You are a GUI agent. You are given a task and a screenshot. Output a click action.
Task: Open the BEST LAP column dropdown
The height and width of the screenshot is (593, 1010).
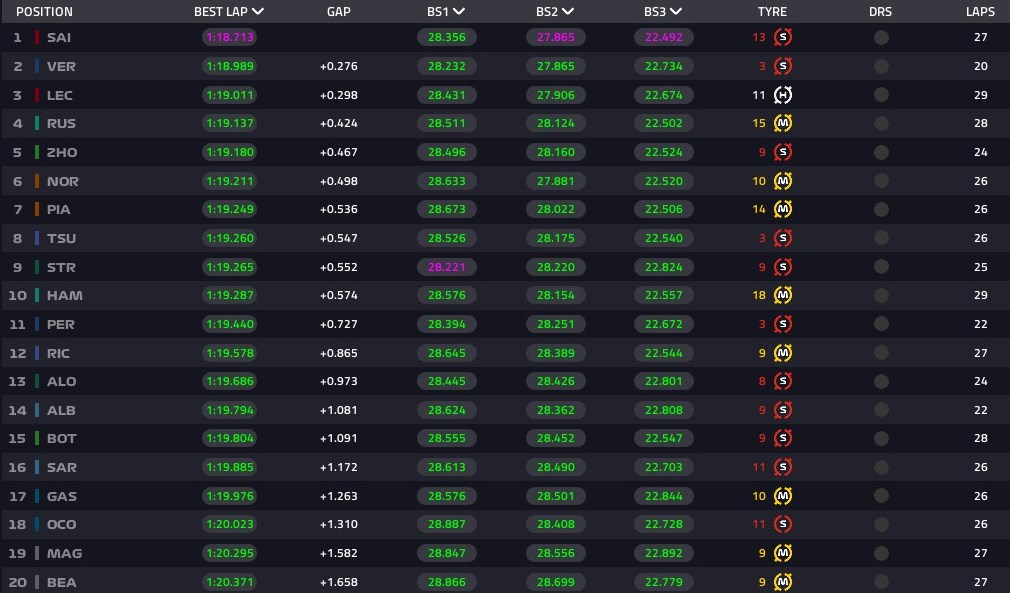pos(258,12)
